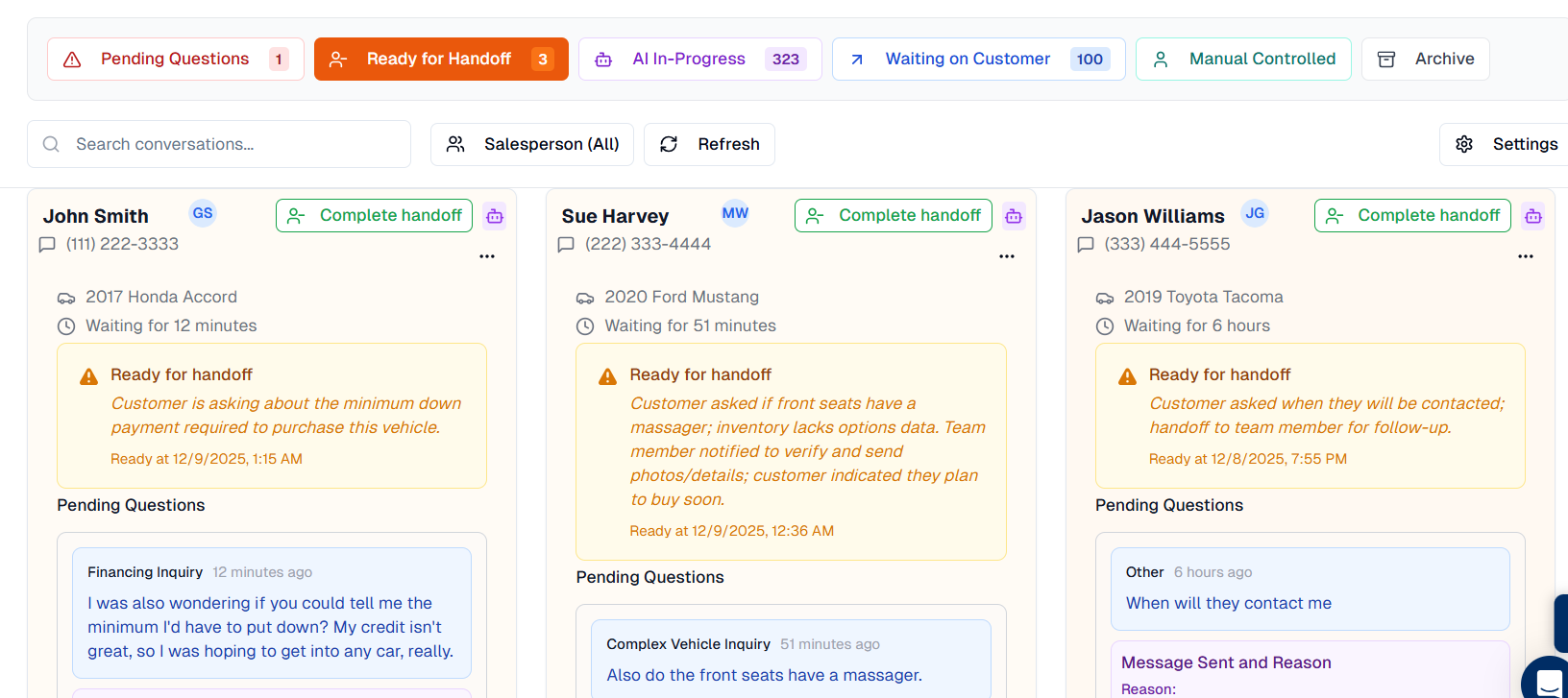The image size is (1568, 698).
Task: Click the MW salesperson avatar badge
Action: [x=735, y=213]
